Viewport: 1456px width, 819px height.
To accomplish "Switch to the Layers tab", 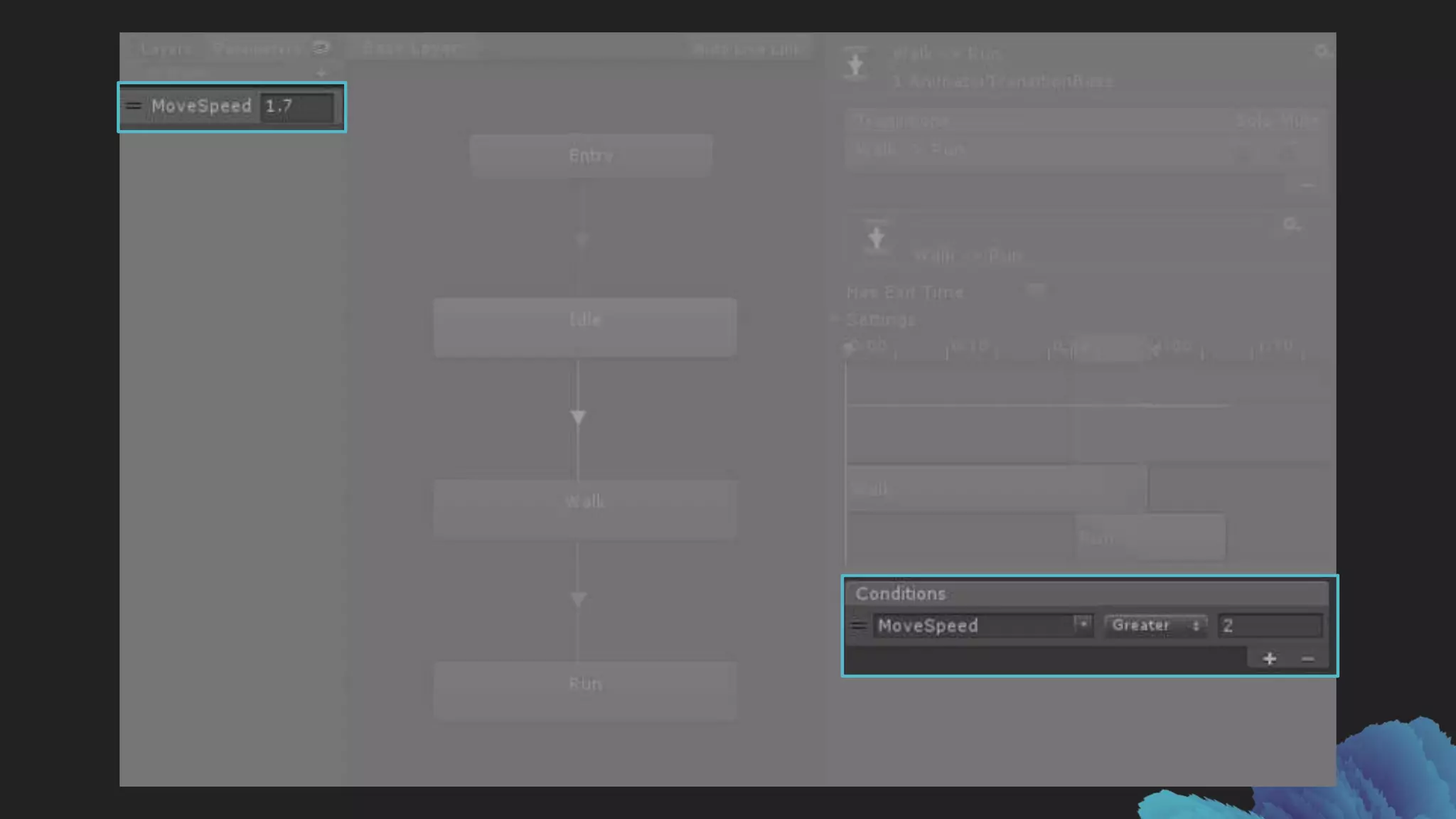I will point(165,49).
